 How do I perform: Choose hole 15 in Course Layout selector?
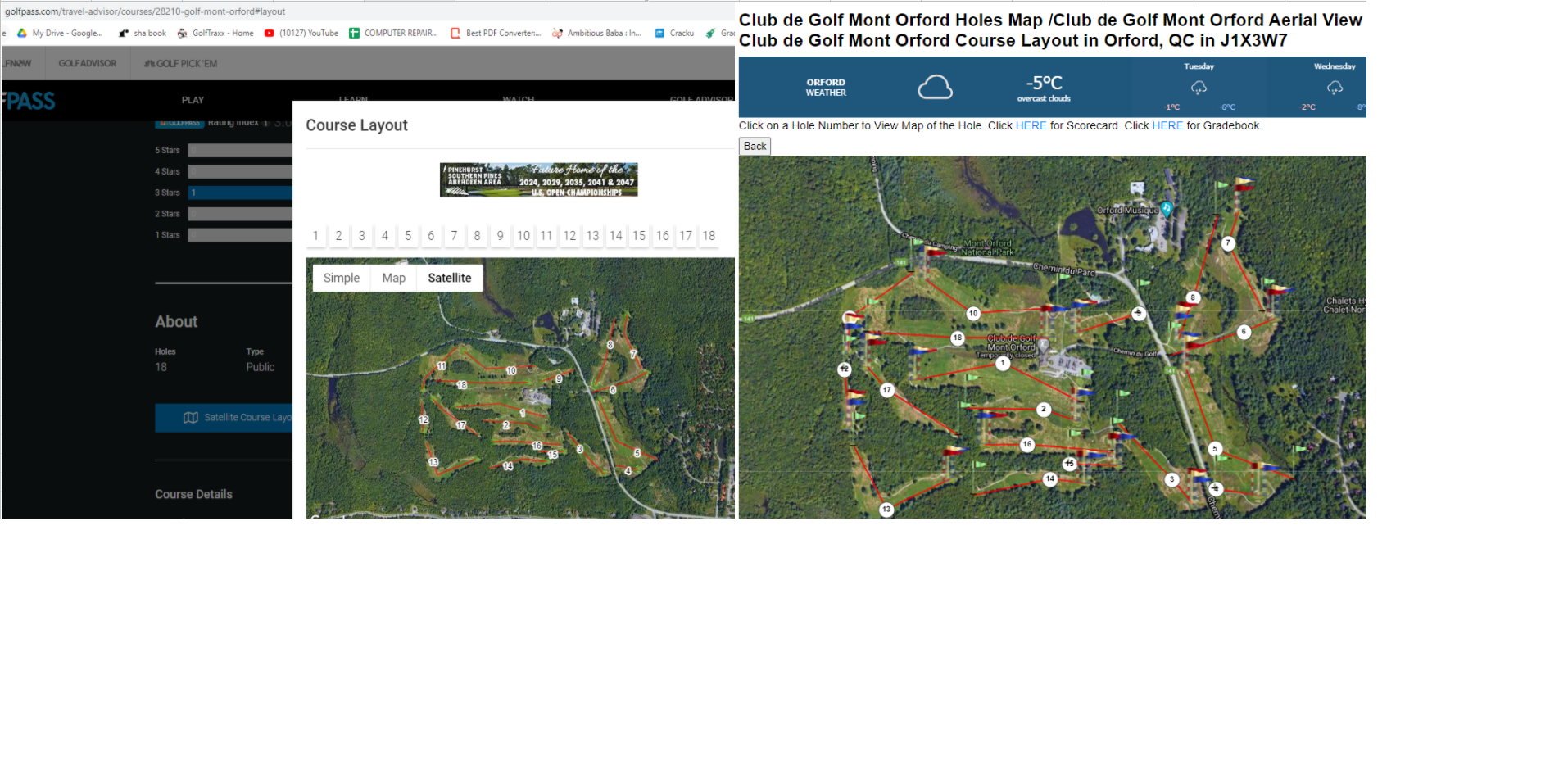point(639,236)
